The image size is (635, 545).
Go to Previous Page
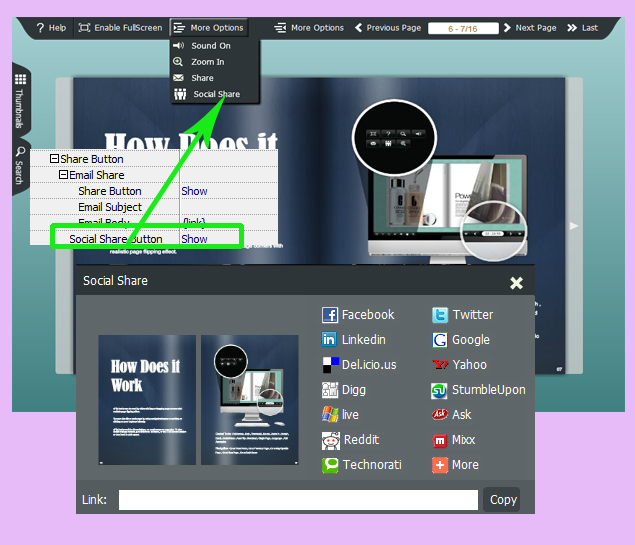tap(388, 28)
